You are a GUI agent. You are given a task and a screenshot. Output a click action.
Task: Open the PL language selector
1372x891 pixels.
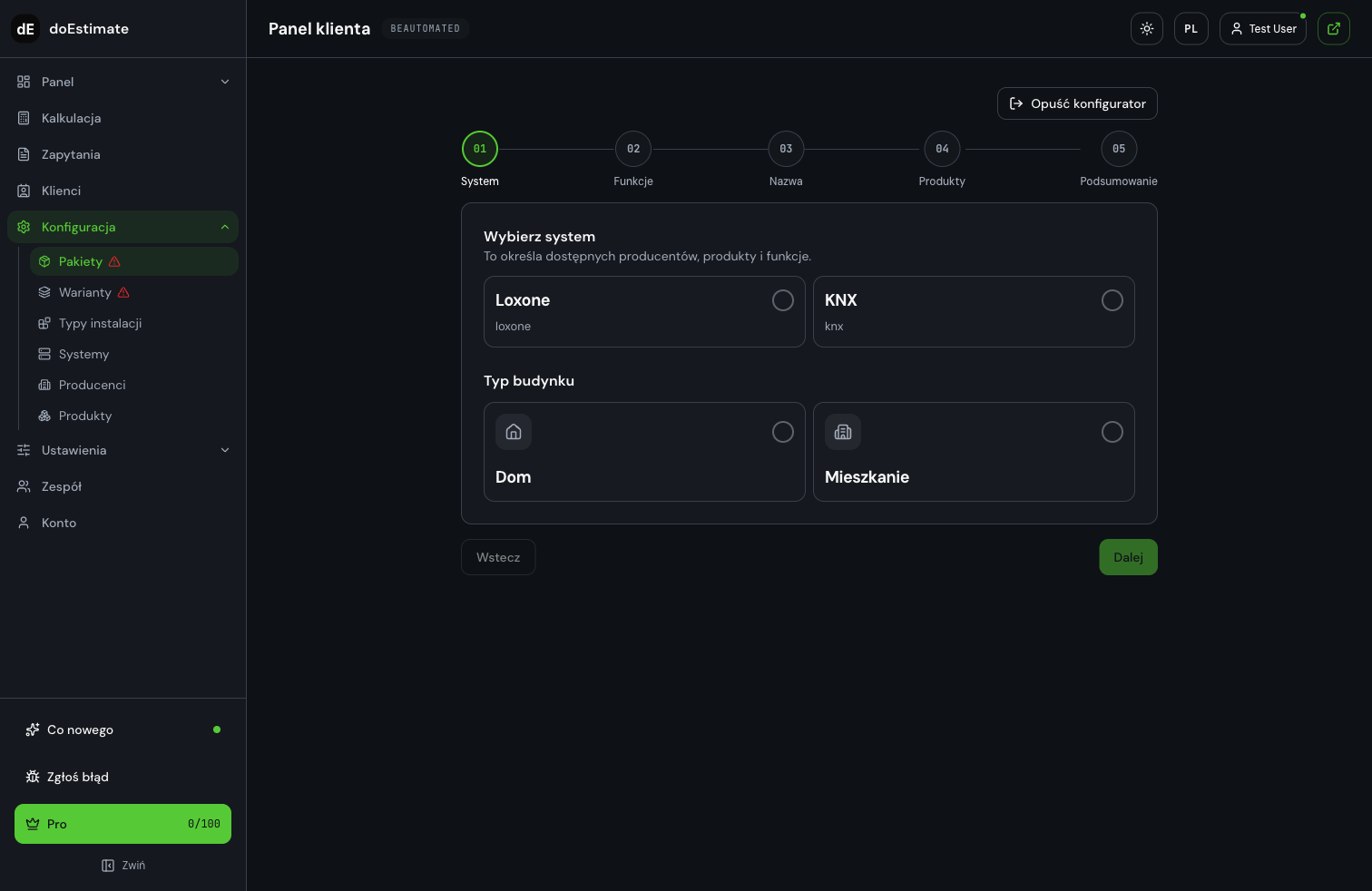click(1191, 29)
